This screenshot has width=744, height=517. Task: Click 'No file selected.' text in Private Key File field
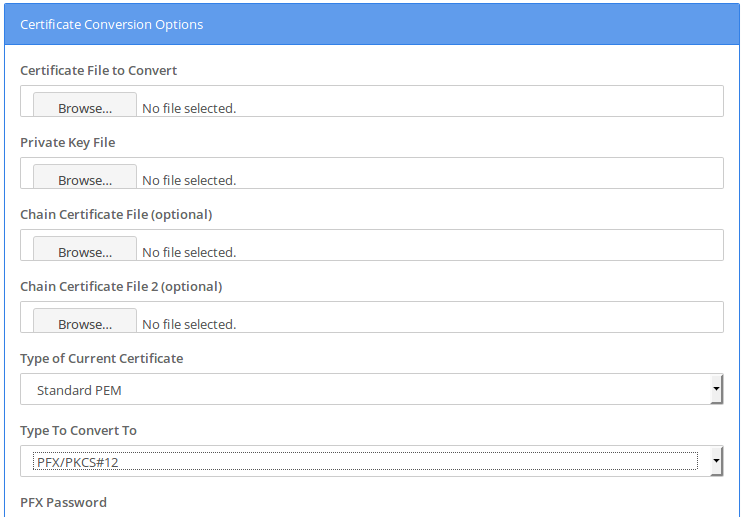coord(189,181)
